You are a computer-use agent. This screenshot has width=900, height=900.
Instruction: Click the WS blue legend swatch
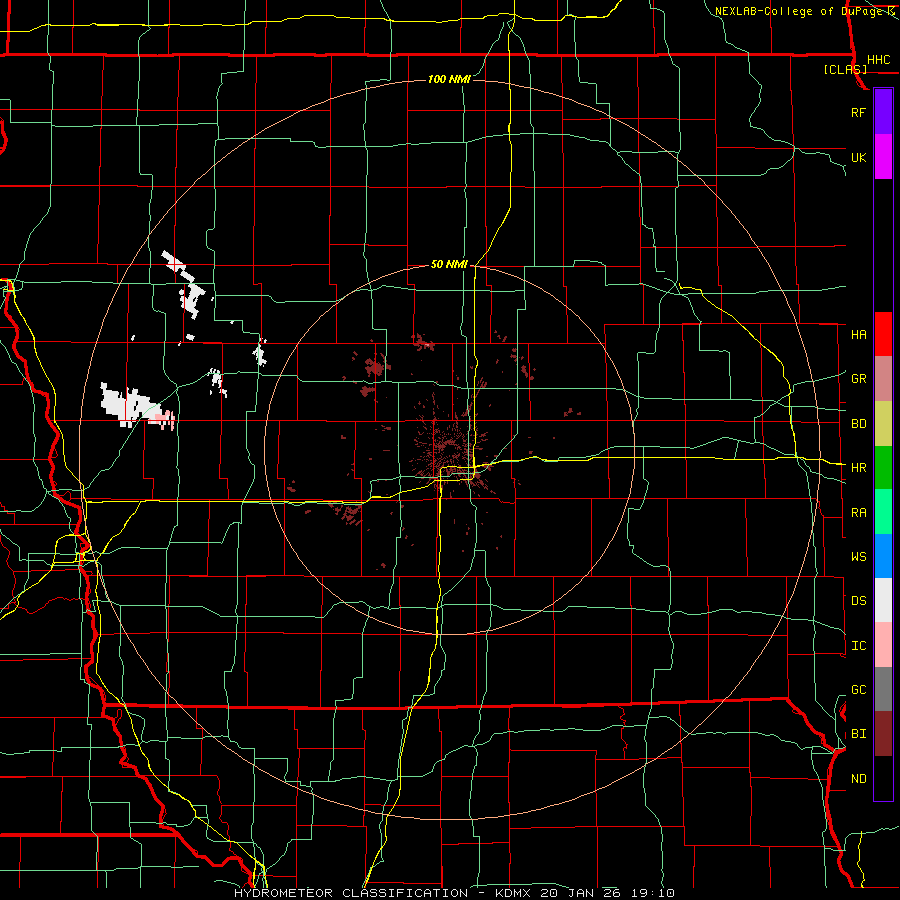pos(883,556)
